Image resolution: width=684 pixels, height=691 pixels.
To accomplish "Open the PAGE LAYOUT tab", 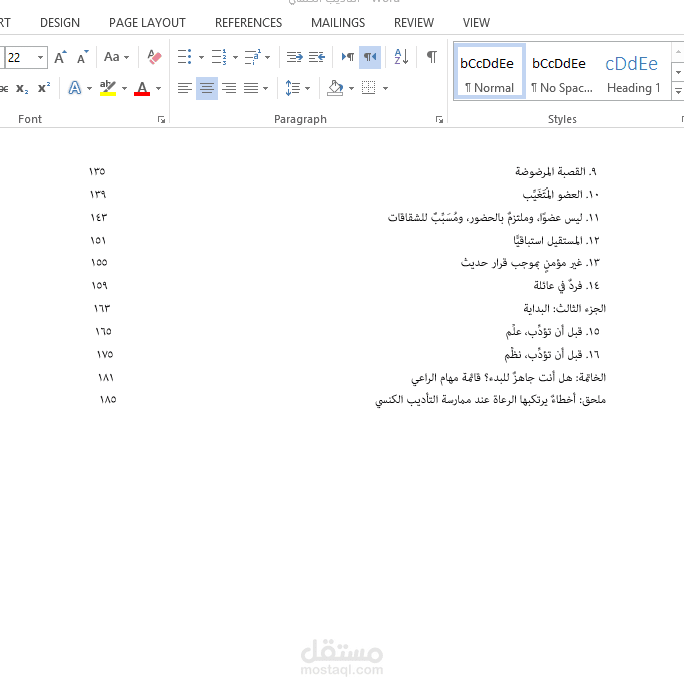I will pos(147,22).
